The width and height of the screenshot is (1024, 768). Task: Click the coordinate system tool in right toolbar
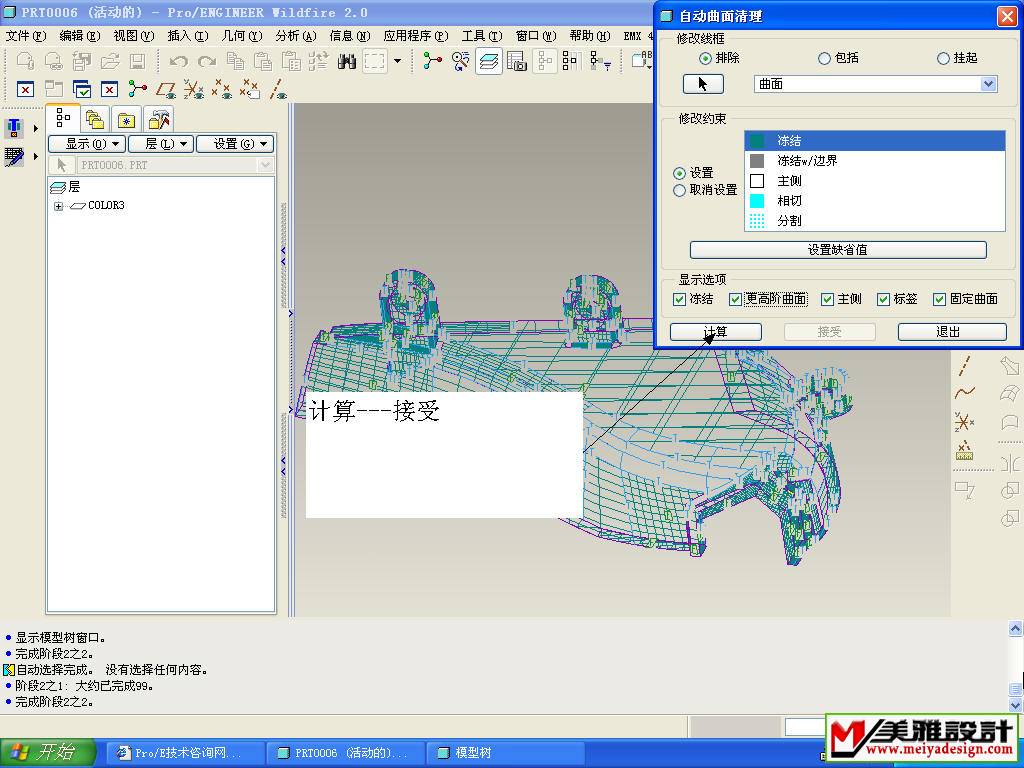tap(965, 421)
